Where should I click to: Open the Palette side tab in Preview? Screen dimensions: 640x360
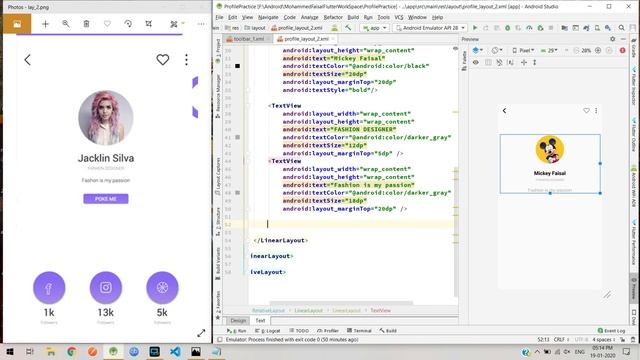click(464, 61)
